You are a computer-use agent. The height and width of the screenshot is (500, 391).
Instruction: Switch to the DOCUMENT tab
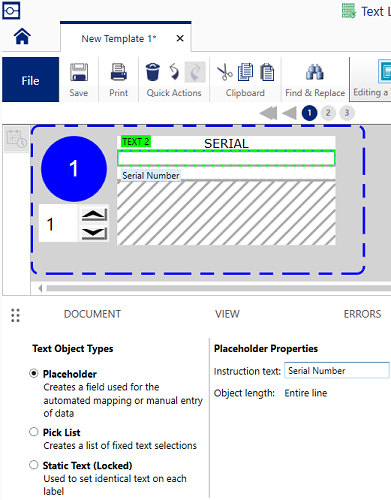(92, 314)
